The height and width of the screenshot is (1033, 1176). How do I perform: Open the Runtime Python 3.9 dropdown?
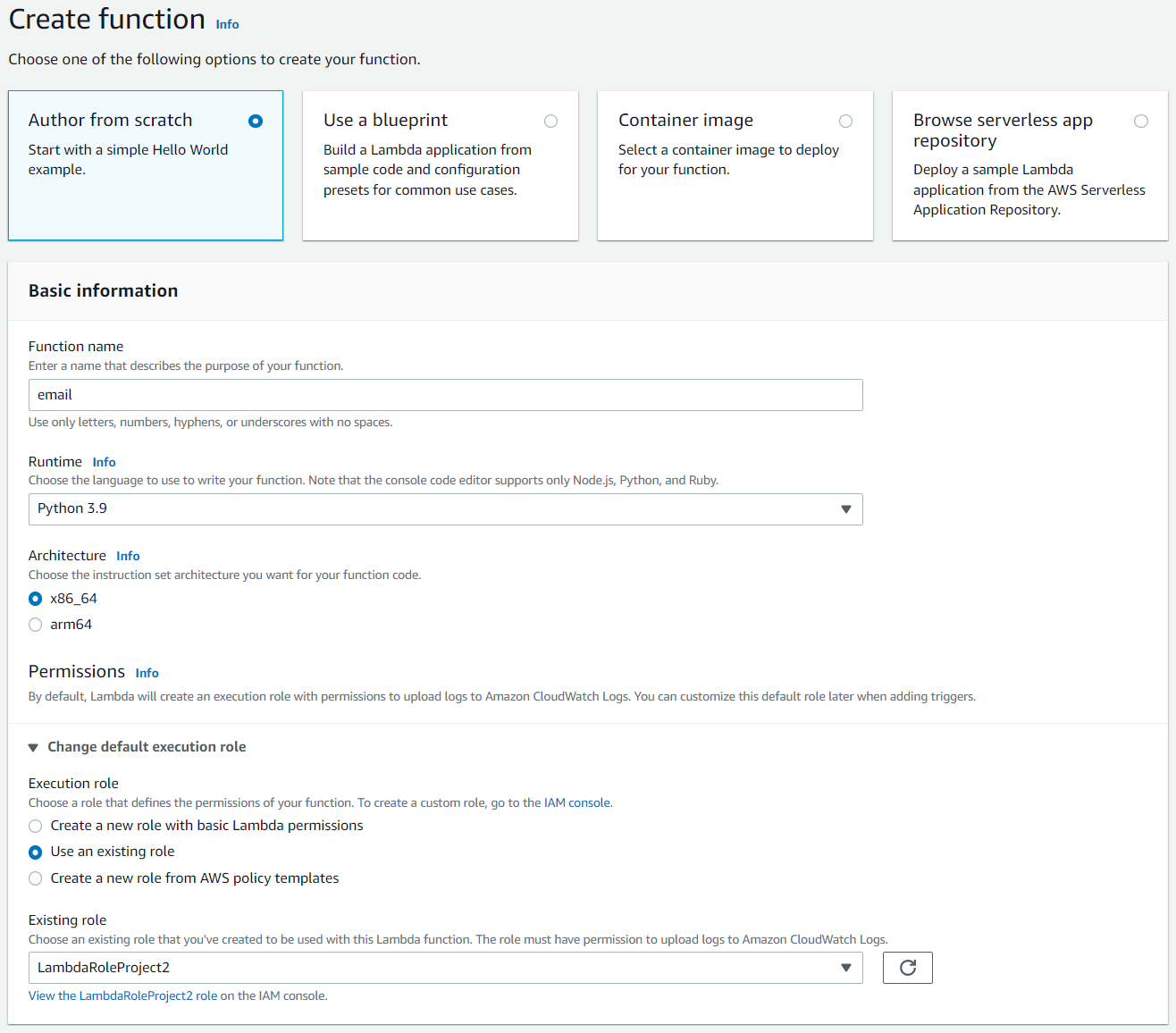(445, 509)
